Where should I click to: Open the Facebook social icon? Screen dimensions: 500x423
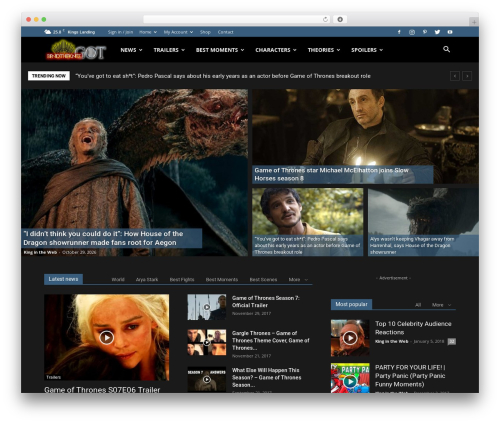click(399, 32)
